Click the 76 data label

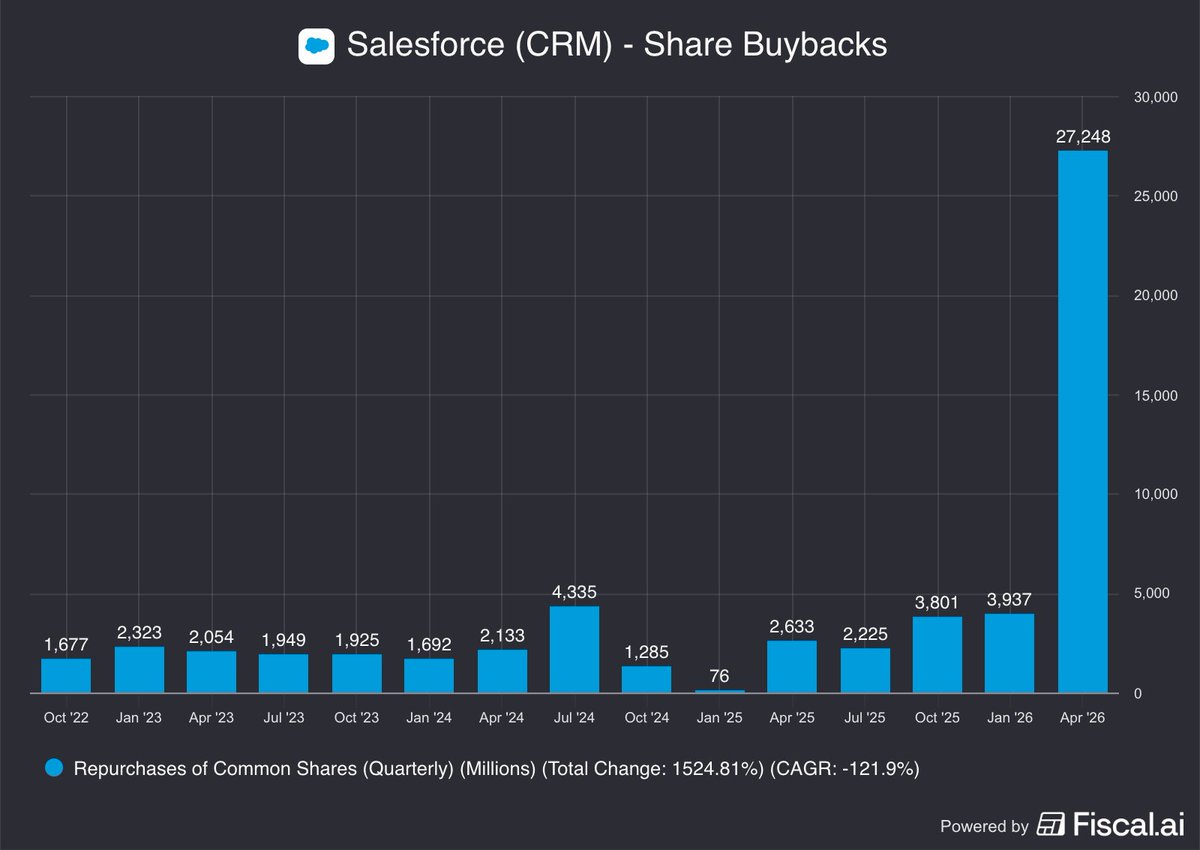coord(720,676)
